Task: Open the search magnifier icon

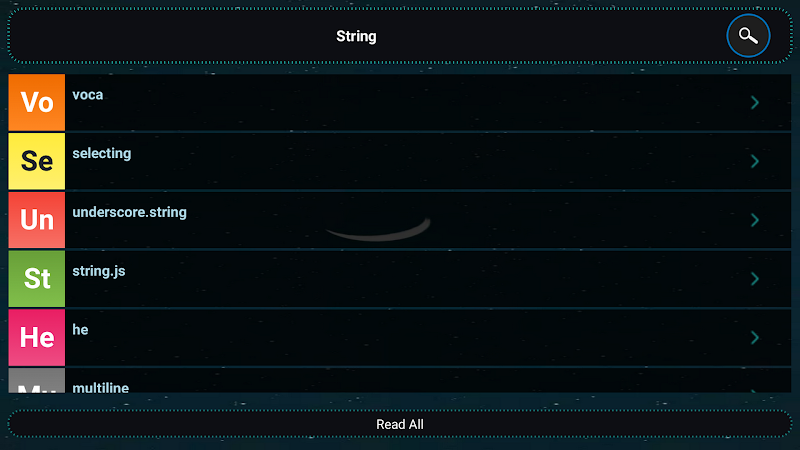Action: tap(748, 36)
